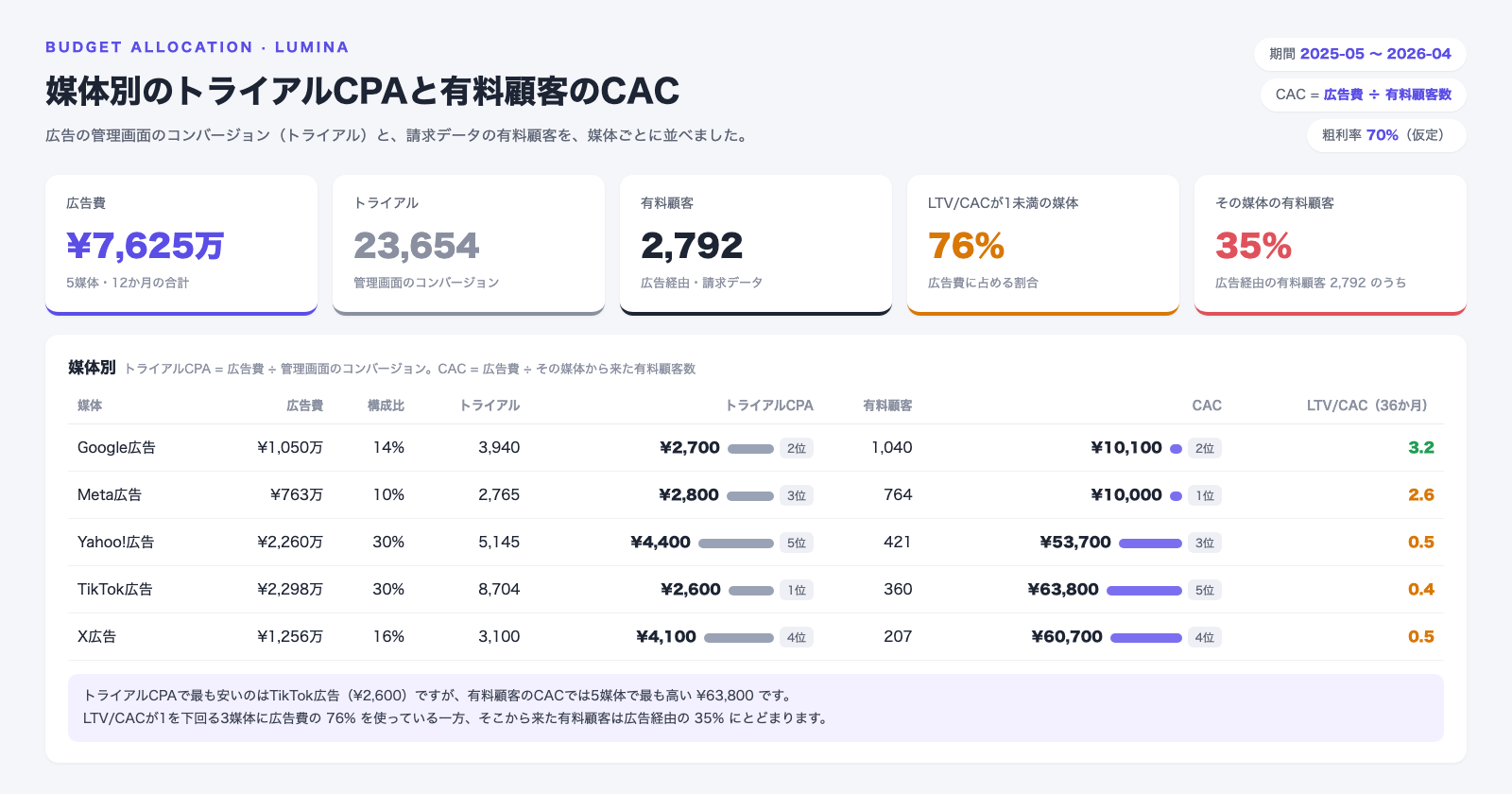Select the 有料顧客 2,792 summary card
The image size is (1512, 794).
[756, 245]
